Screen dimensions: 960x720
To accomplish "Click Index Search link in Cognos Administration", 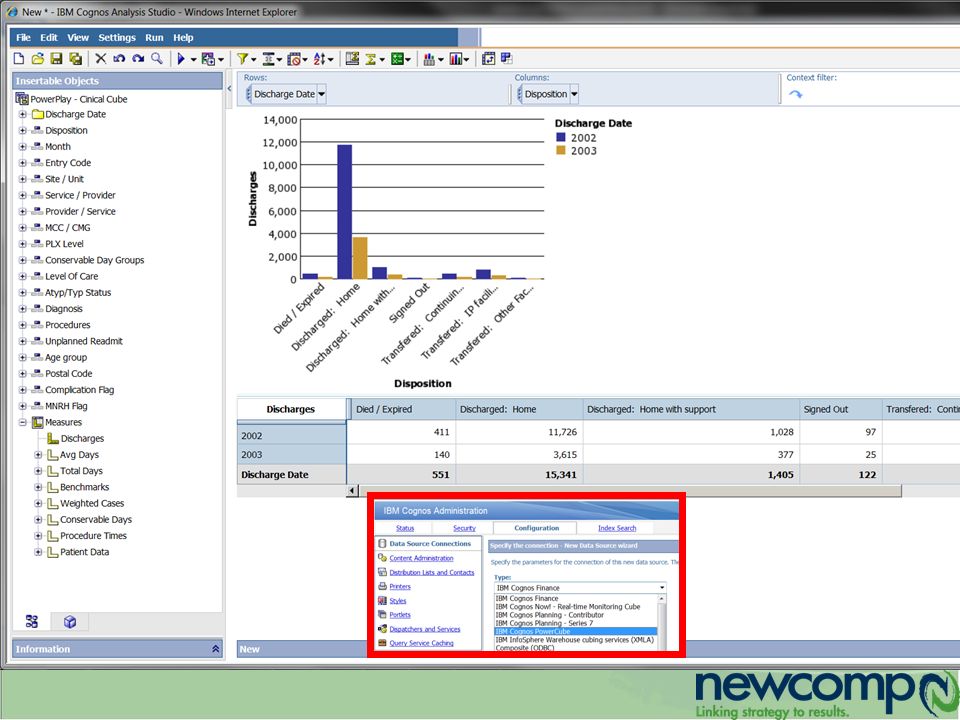I will point(617,528).
